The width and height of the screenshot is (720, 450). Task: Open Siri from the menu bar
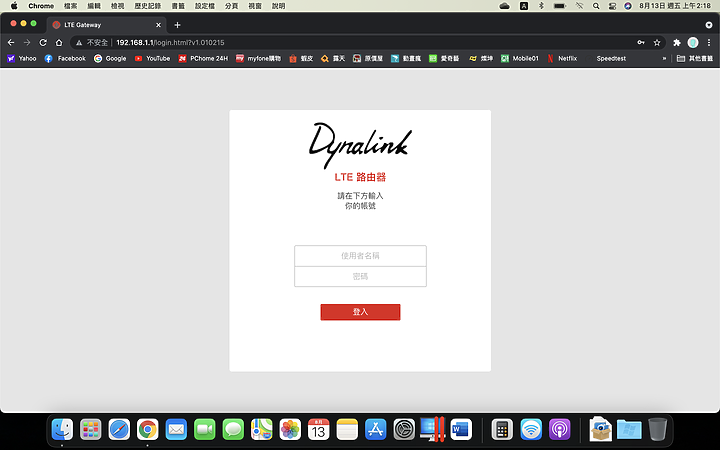pyautogui.click(x=628, y=6)
